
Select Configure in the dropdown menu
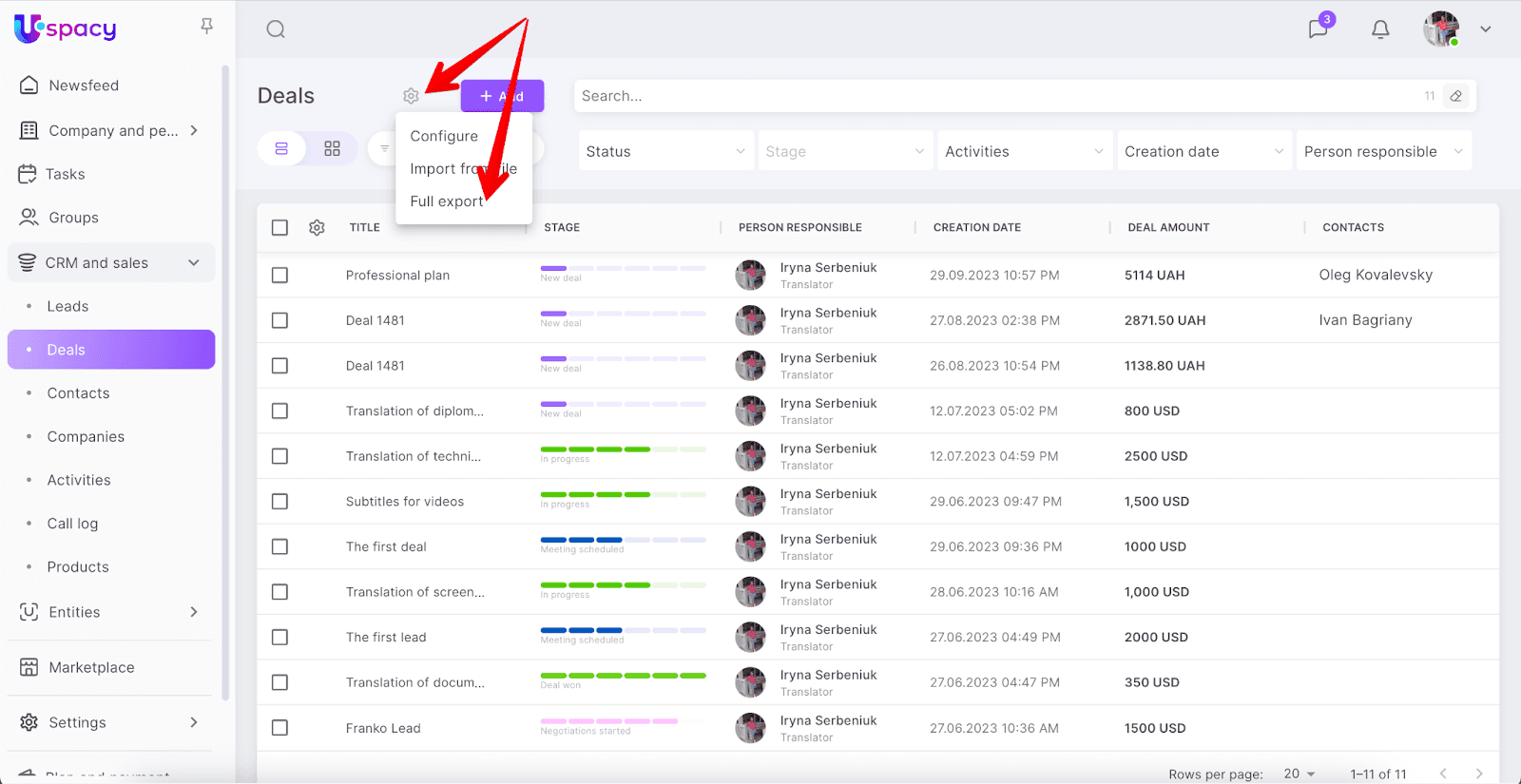click(x=444, y=136)
